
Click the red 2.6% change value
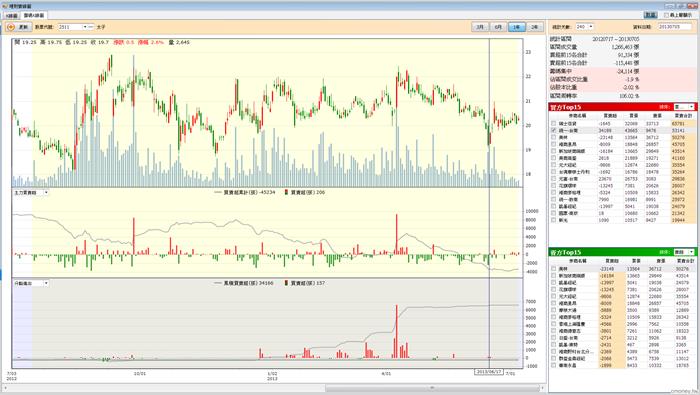point(157,42)
